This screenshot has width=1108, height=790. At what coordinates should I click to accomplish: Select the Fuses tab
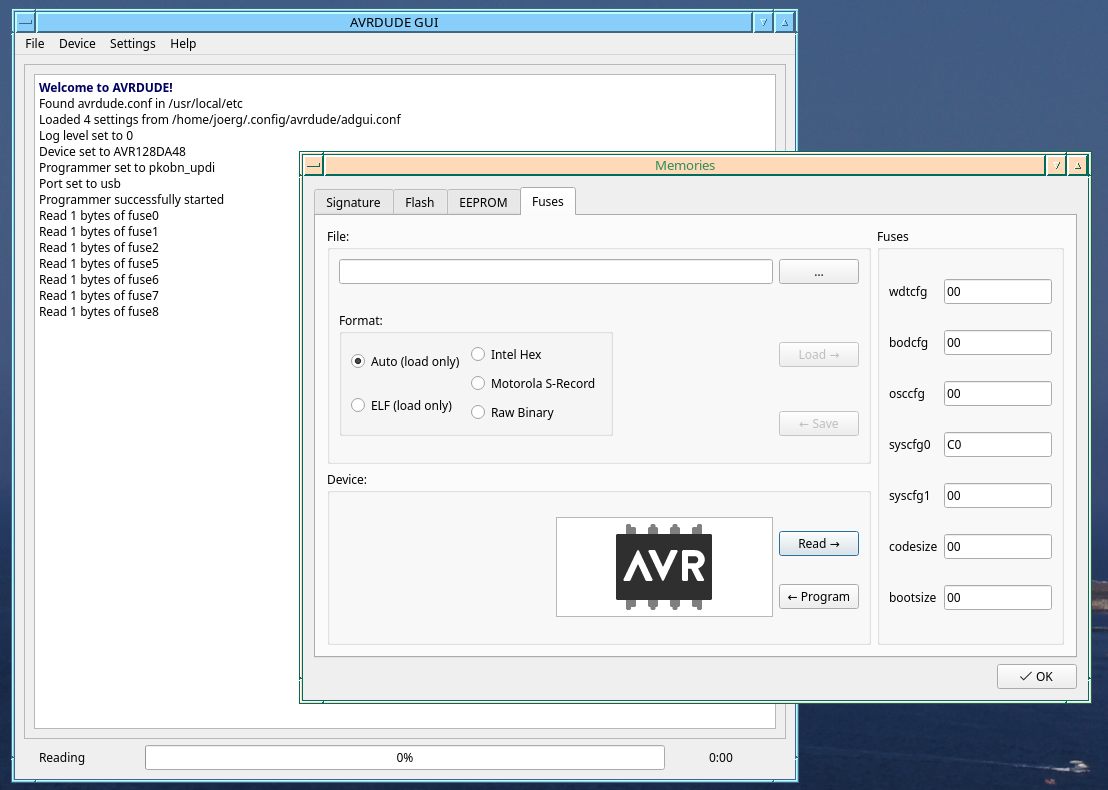pyautogui.click(x=548, y=201)
